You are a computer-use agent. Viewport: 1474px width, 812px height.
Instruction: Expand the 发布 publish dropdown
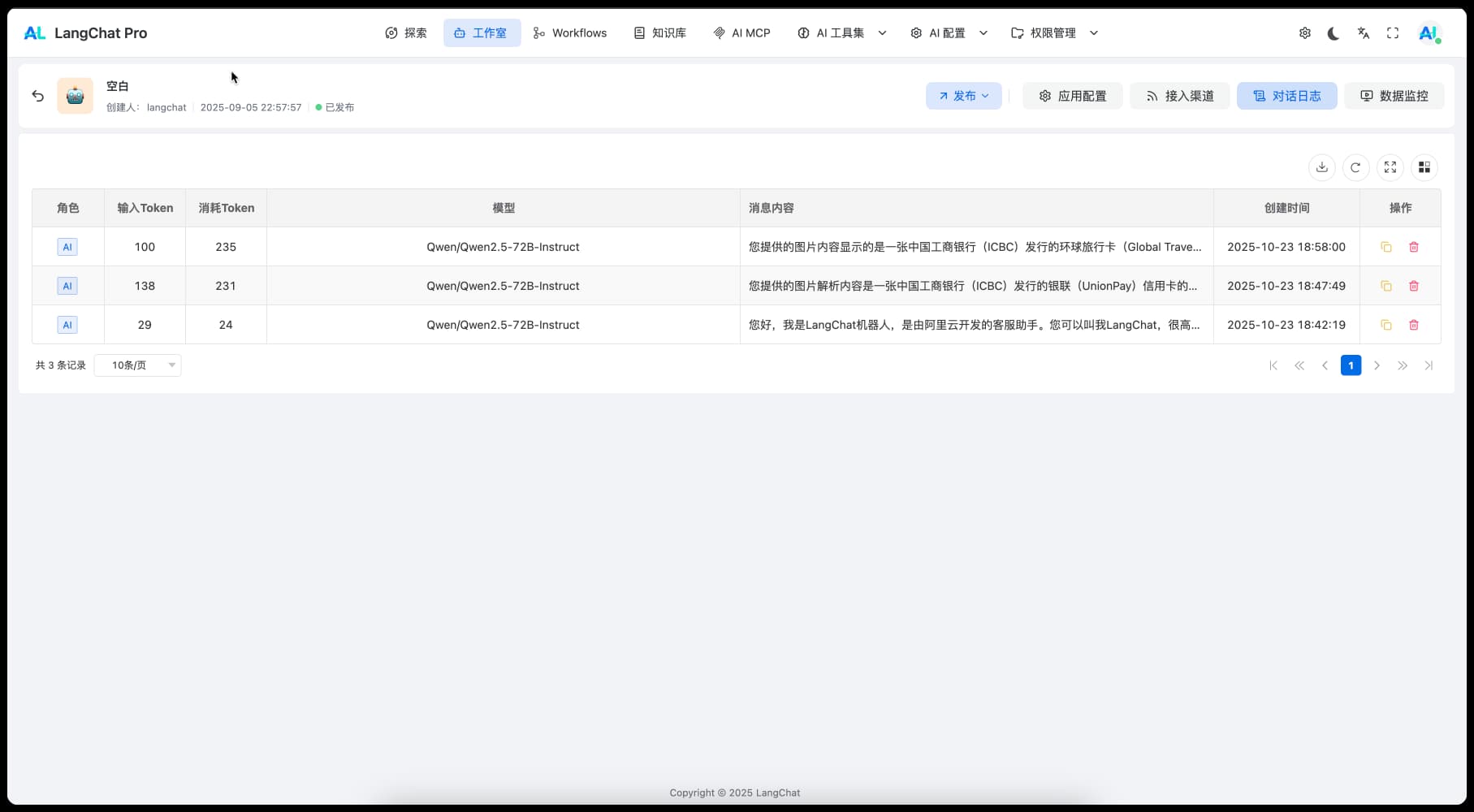point(963,96)
